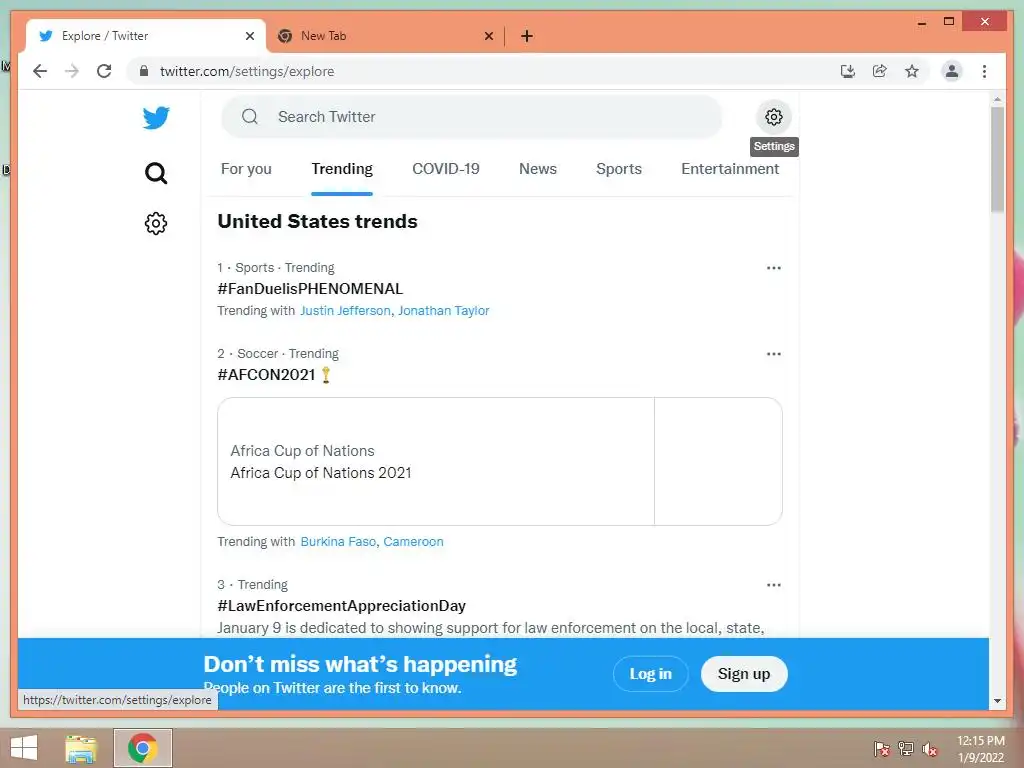Open the #FanDuelisPHENOMENAL trend
The width and height of the screenshot is (1024, 768).
click(x=310, y=289)
